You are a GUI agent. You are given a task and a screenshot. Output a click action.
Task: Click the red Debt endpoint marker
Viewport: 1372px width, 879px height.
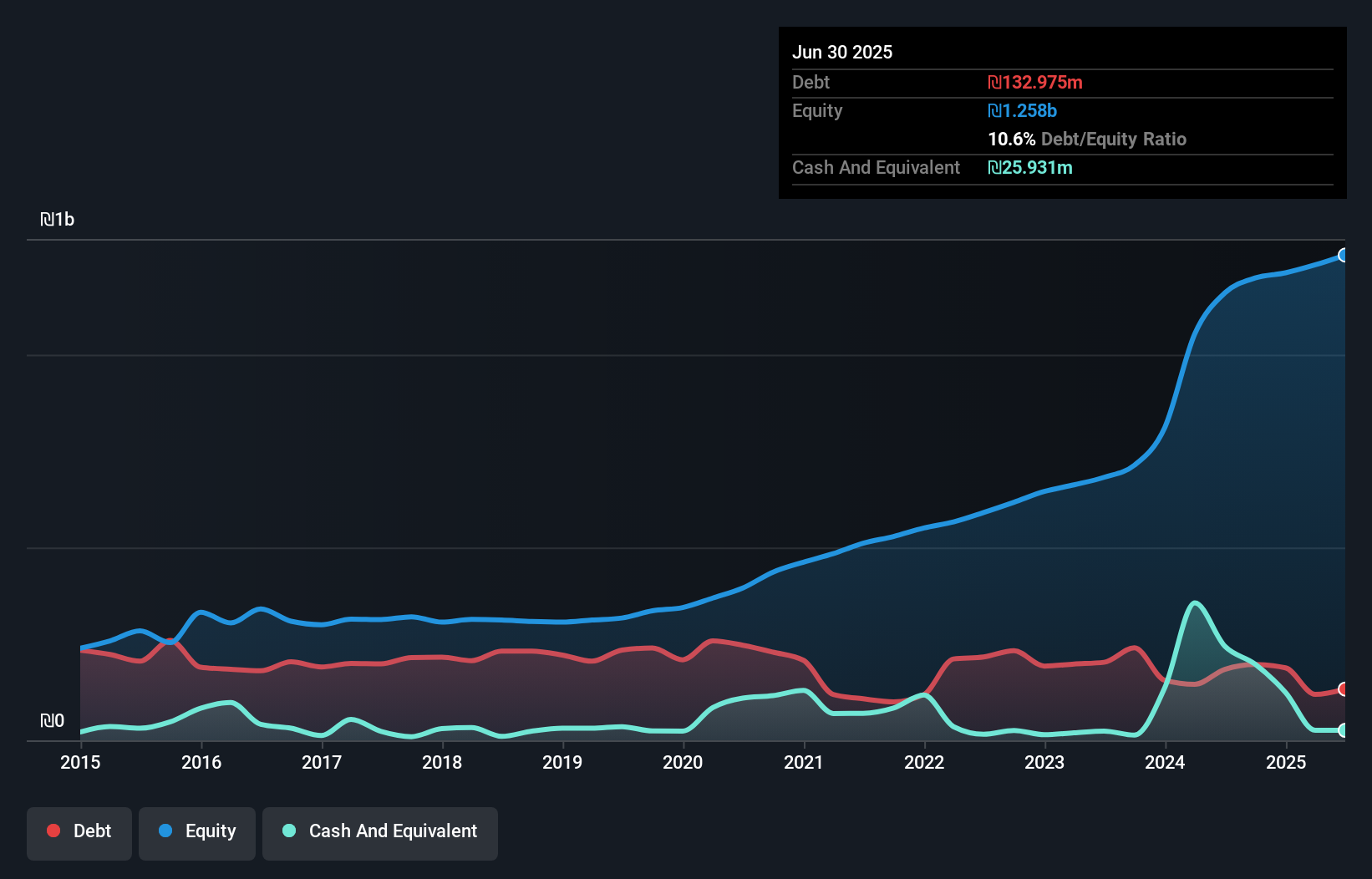[x=1343, y=689]
